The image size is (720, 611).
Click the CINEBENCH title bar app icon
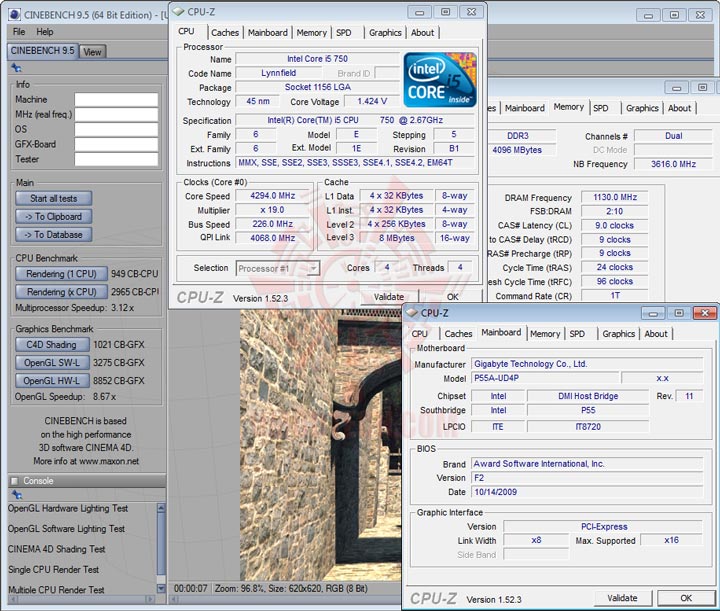(x=12, y=12)
